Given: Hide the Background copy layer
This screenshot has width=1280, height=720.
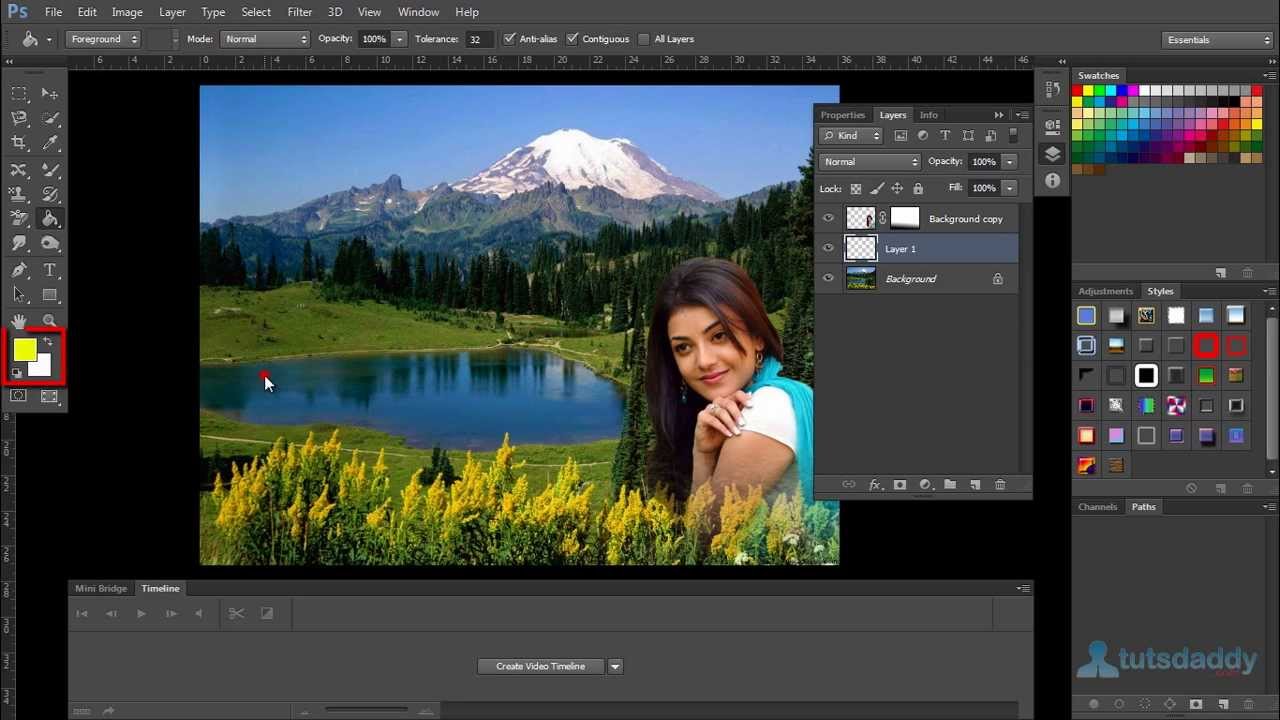Looking at the screenshot, I should click(x=828, y=219).
